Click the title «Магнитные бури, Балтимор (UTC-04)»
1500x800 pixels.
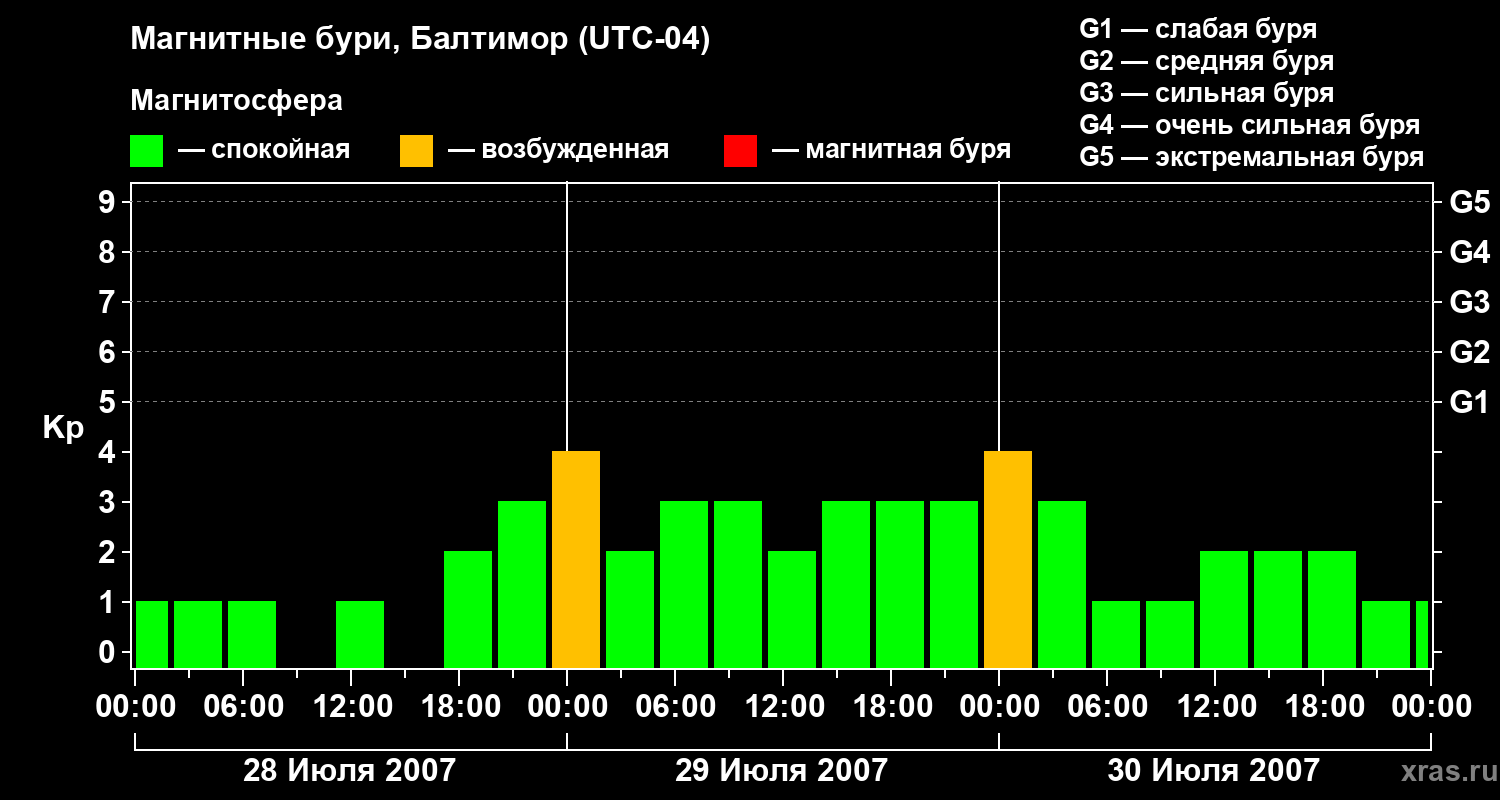click(x=420, y=40)
